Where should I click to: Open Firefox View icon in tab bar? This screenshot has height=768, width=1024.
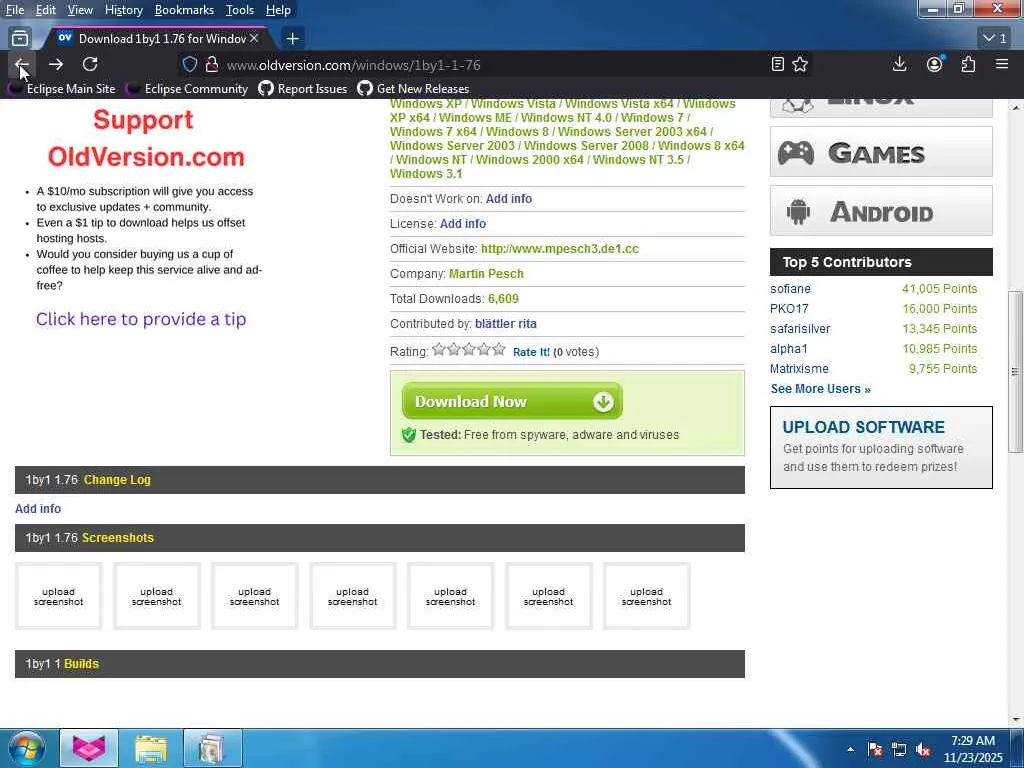click(20, 39)
